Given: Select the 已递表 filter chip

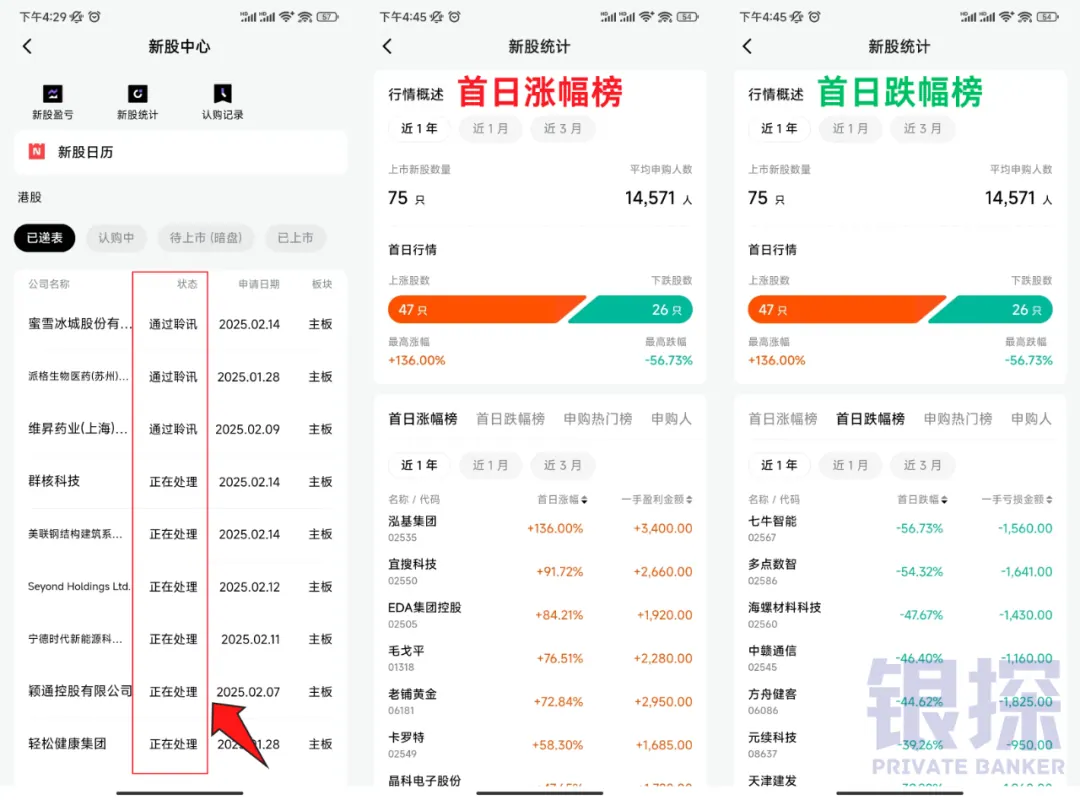Looking at the screenshot, I should [x=45, y=238].
